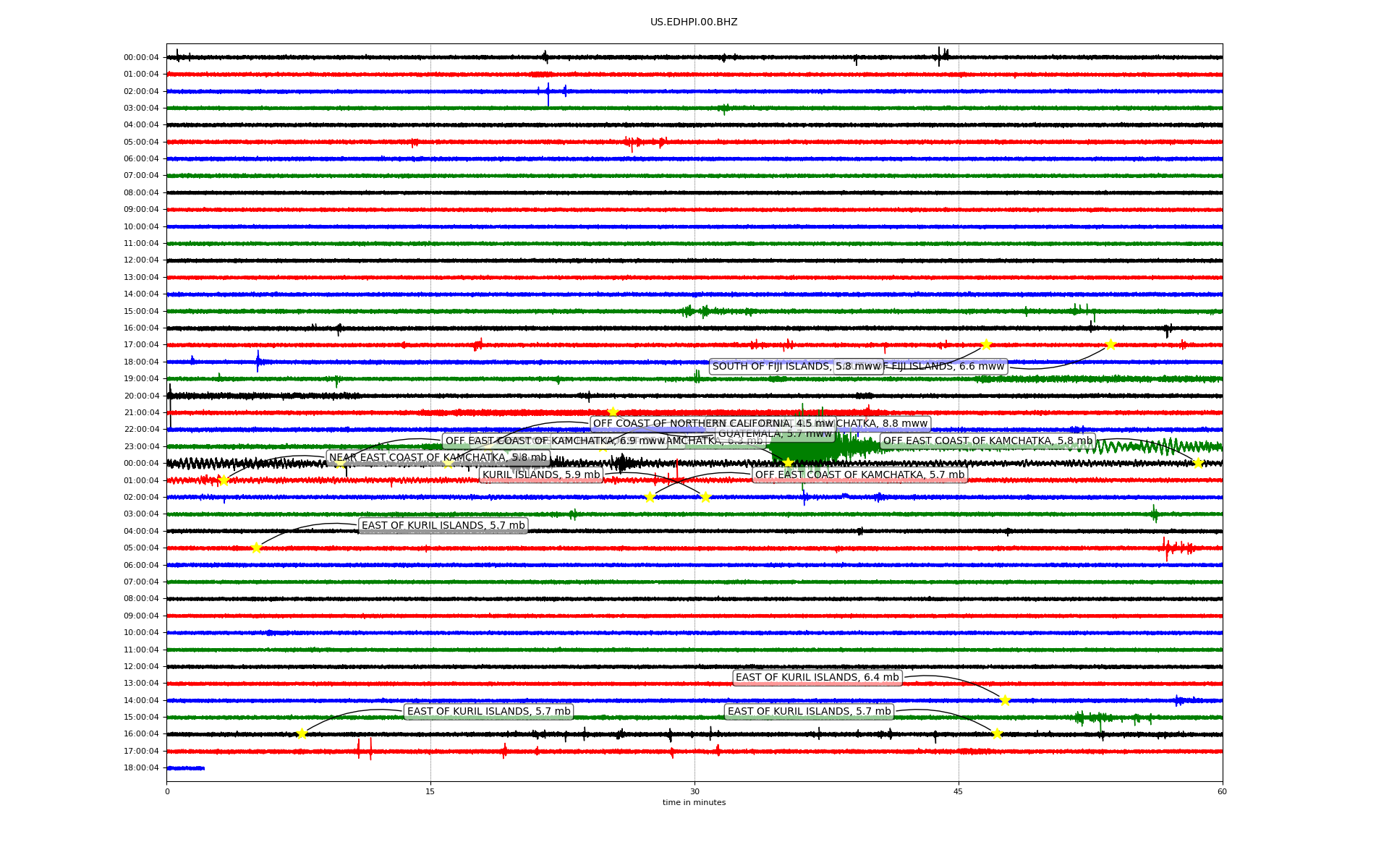Select OFF EAST COAST OF KAMCHATKA 6.9 mww label
This screenshot has height=868, width=1389.
(555, 441)
